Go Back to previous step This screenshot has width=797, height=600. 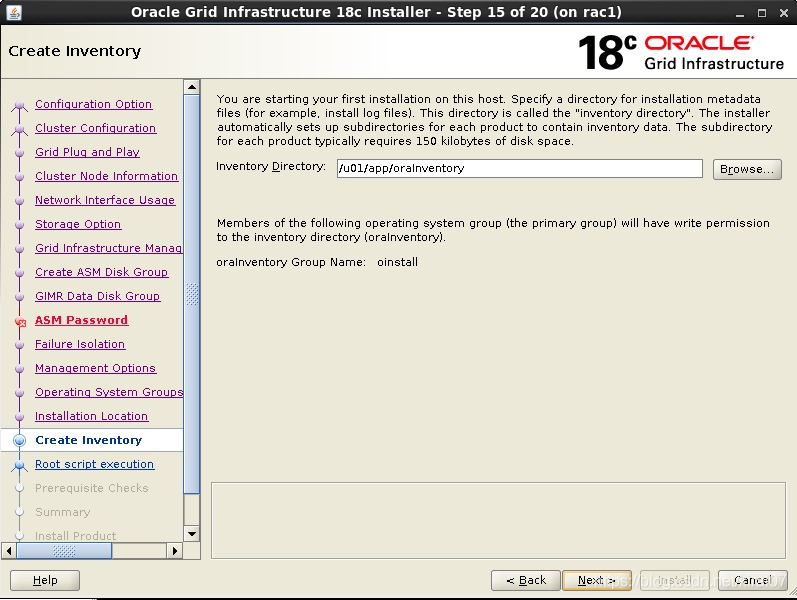pyautogui.click(x=526, y=580)
